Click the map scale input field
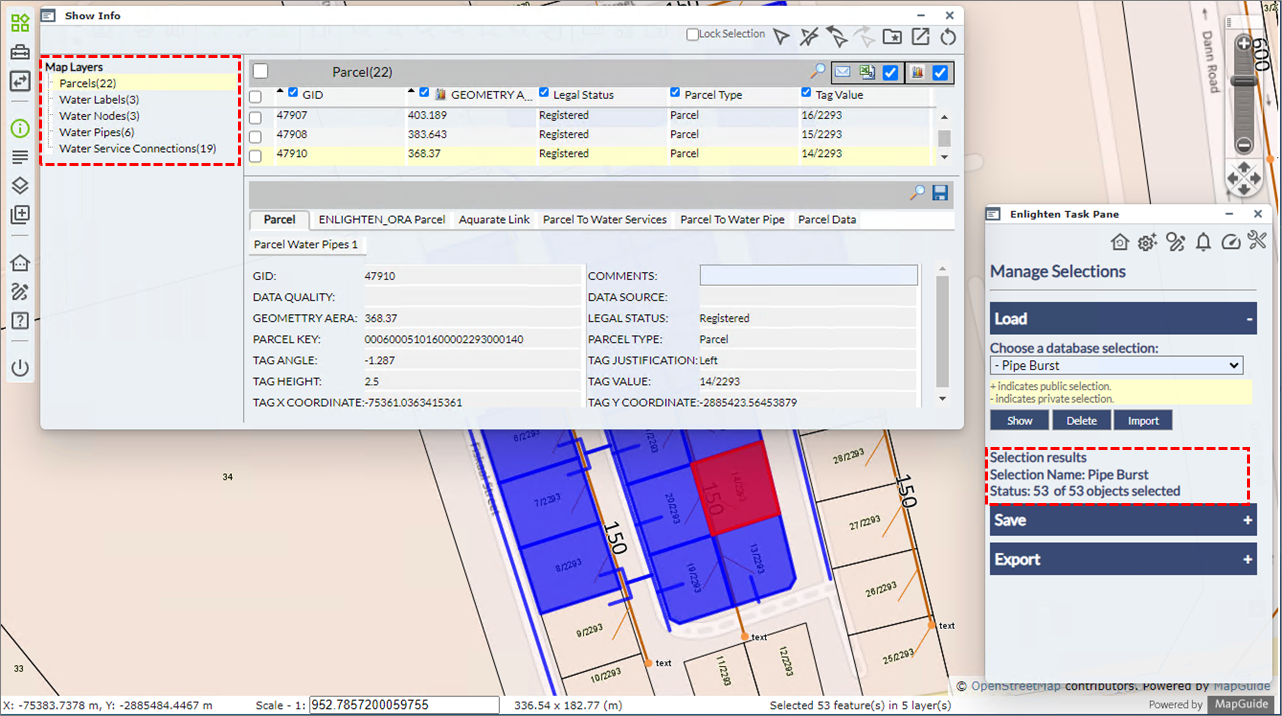The width and height of the screenshot is (1282, 716). [x=404, y=705]
